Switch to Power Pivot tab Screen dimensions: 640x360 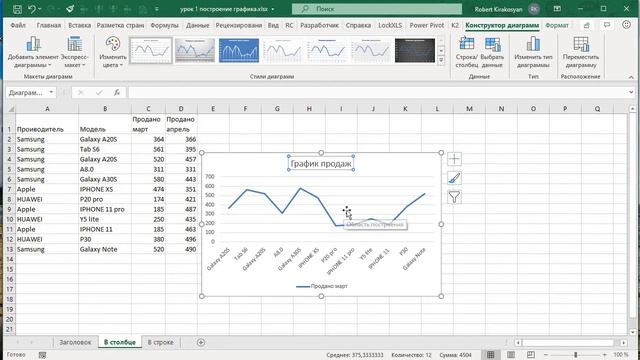coord(427,25)
